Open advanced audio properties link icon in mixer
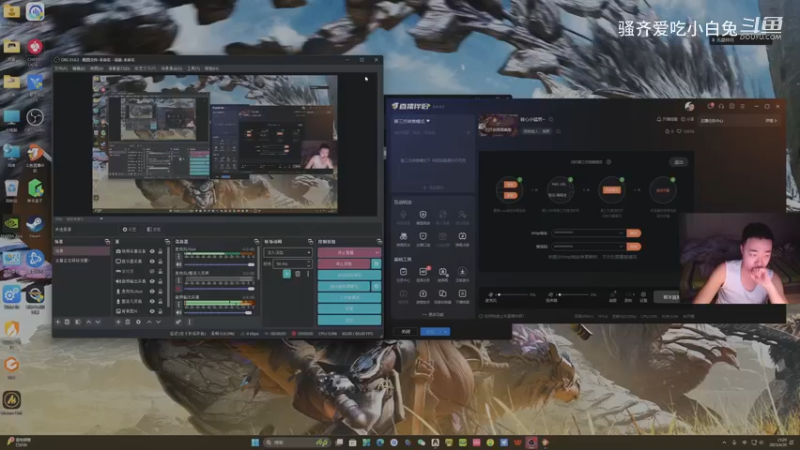The width and height of the screenshot is (800, 450). coord(178,322)
